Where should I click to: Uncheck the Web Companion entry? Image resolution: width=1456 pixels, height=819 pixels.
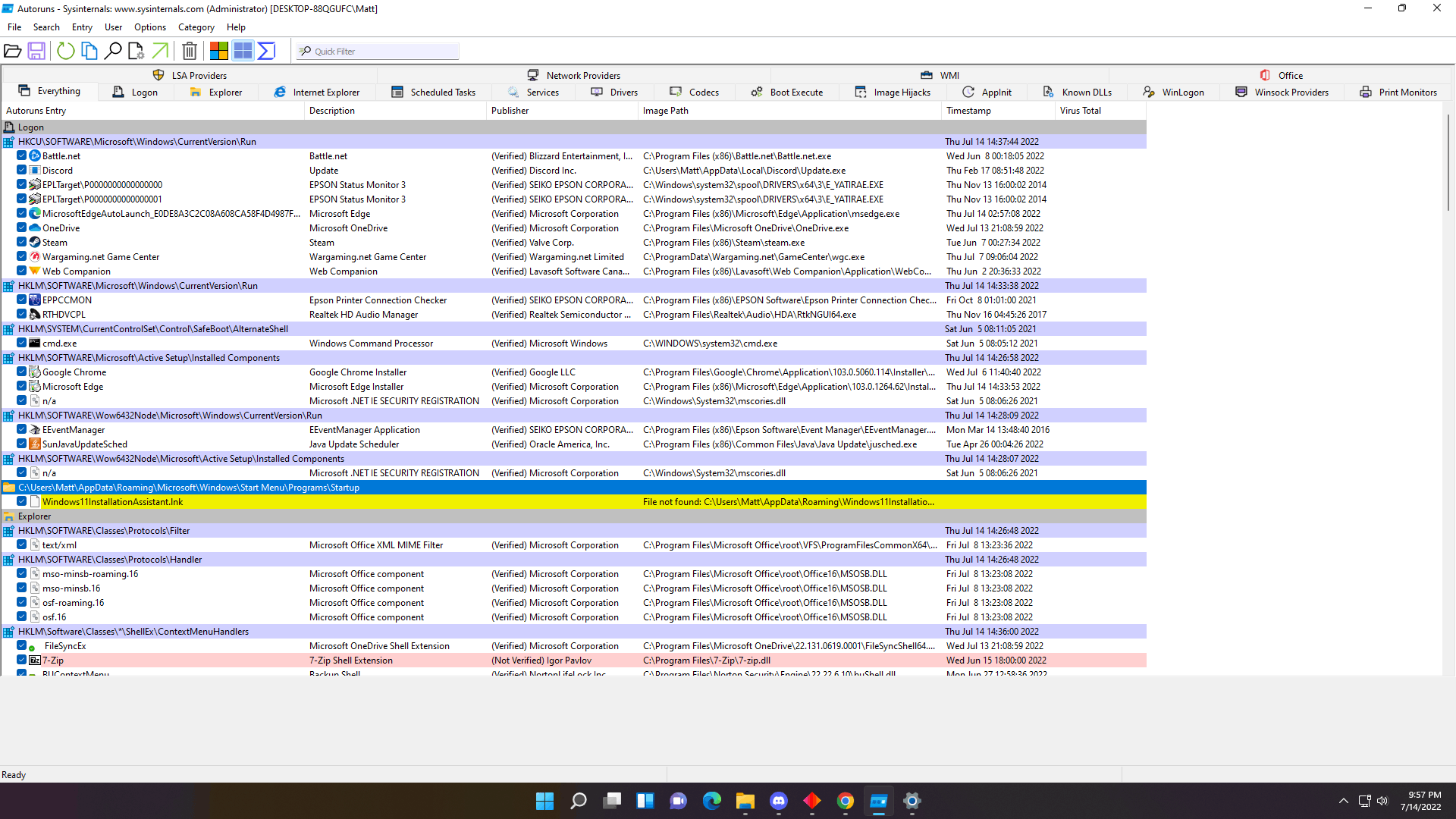22,271
